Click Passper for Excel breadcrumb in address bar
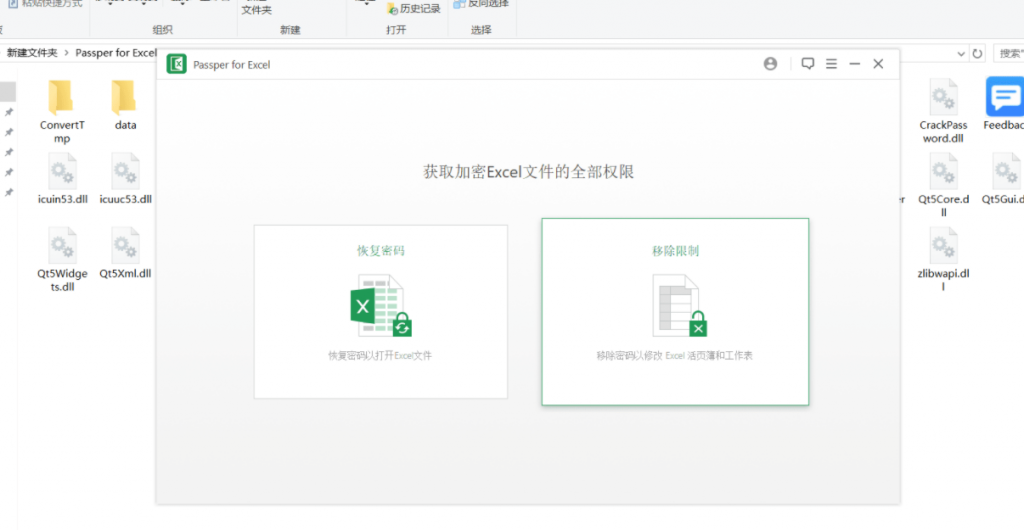 click(x=116, y=53)
